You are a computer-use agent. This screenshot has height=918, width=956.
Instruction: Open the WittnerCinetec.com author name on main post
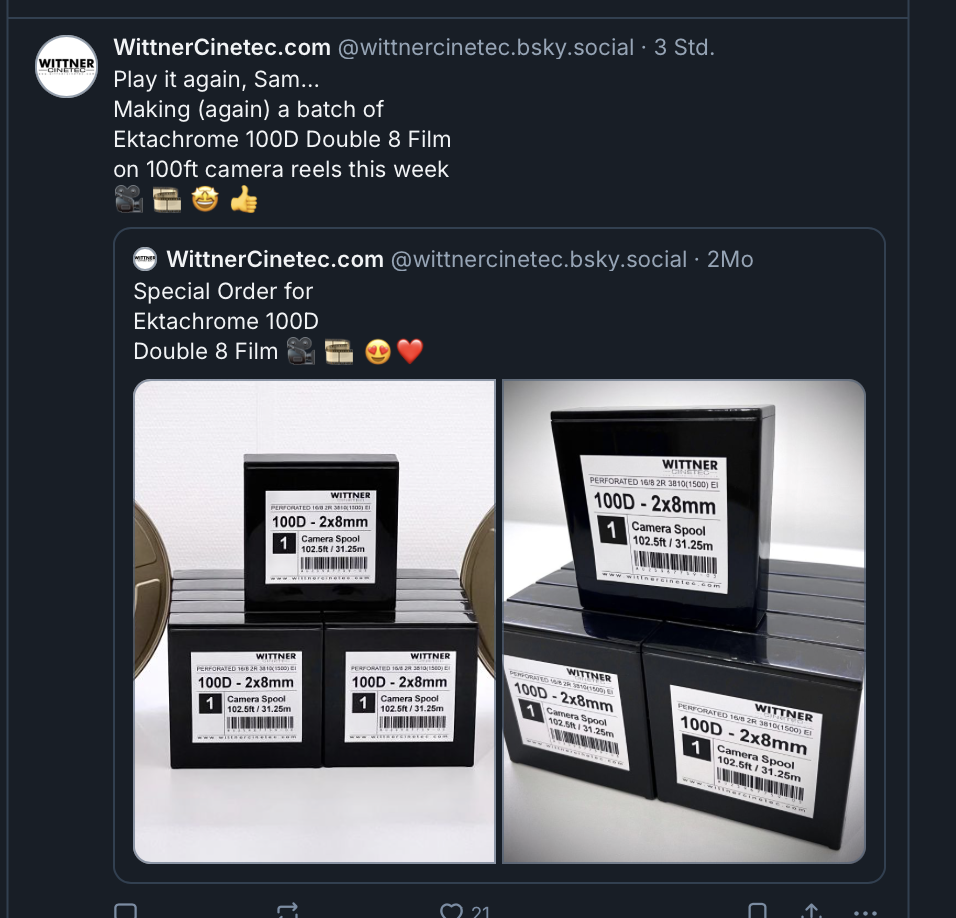pos(222,47)
